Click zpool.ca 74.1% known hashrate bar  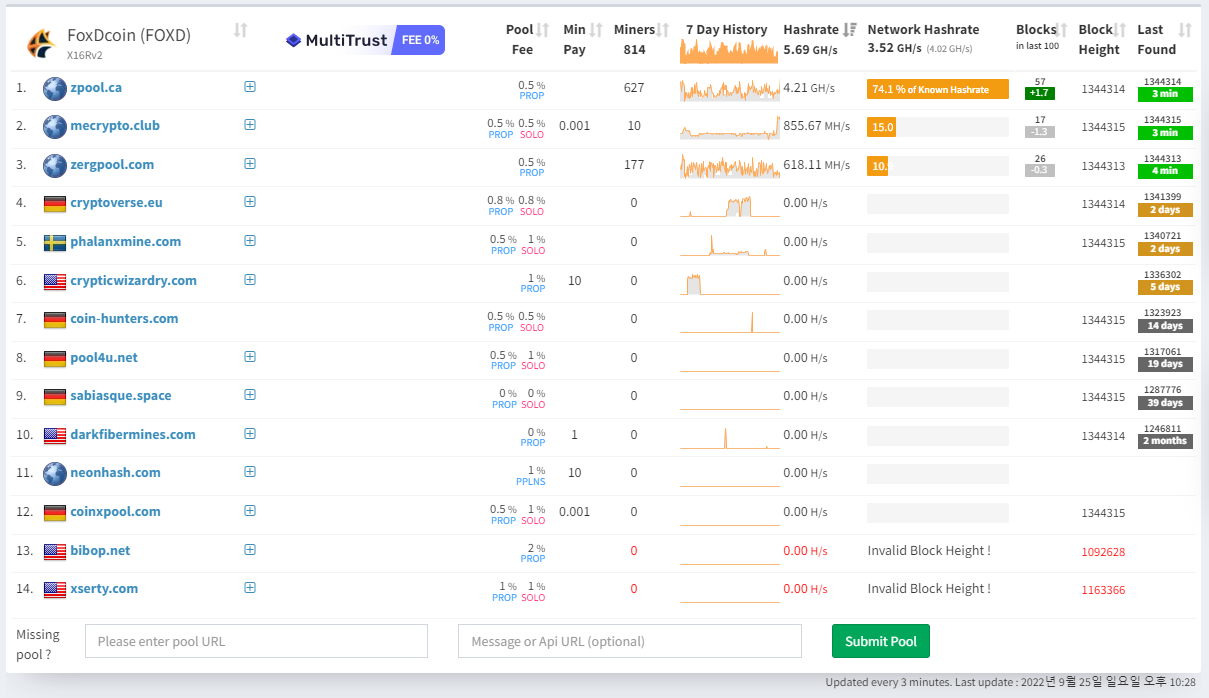[x=938, y=89]
